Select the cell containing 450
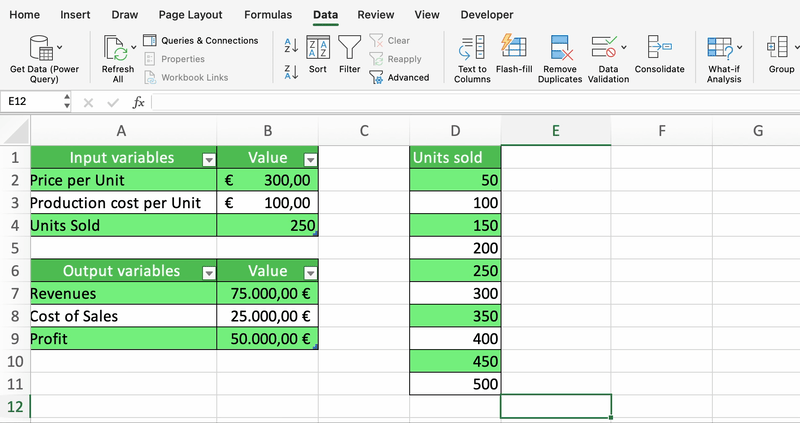The image size is (800, 423). [x=455, y=361]
